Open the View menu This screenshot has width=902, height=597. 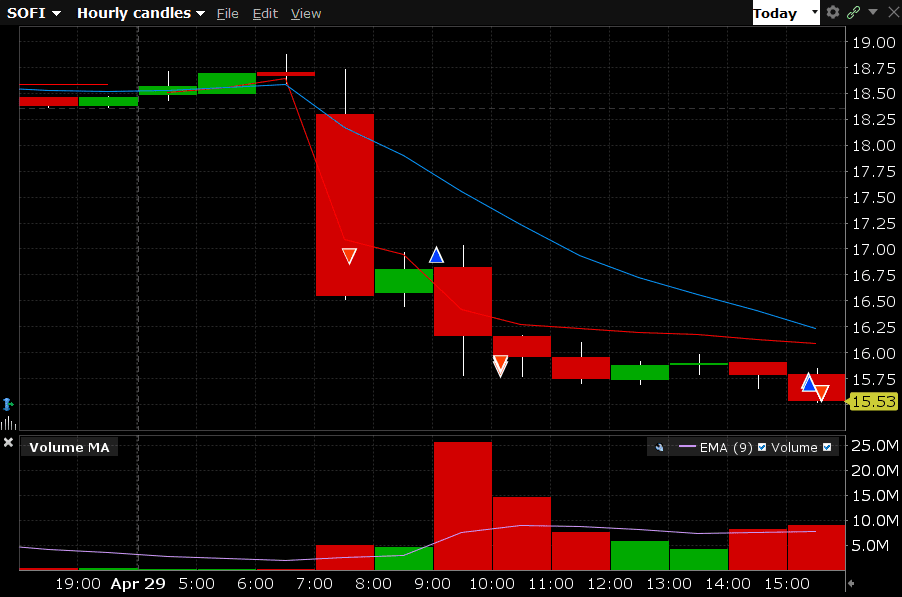pos(305,14)
